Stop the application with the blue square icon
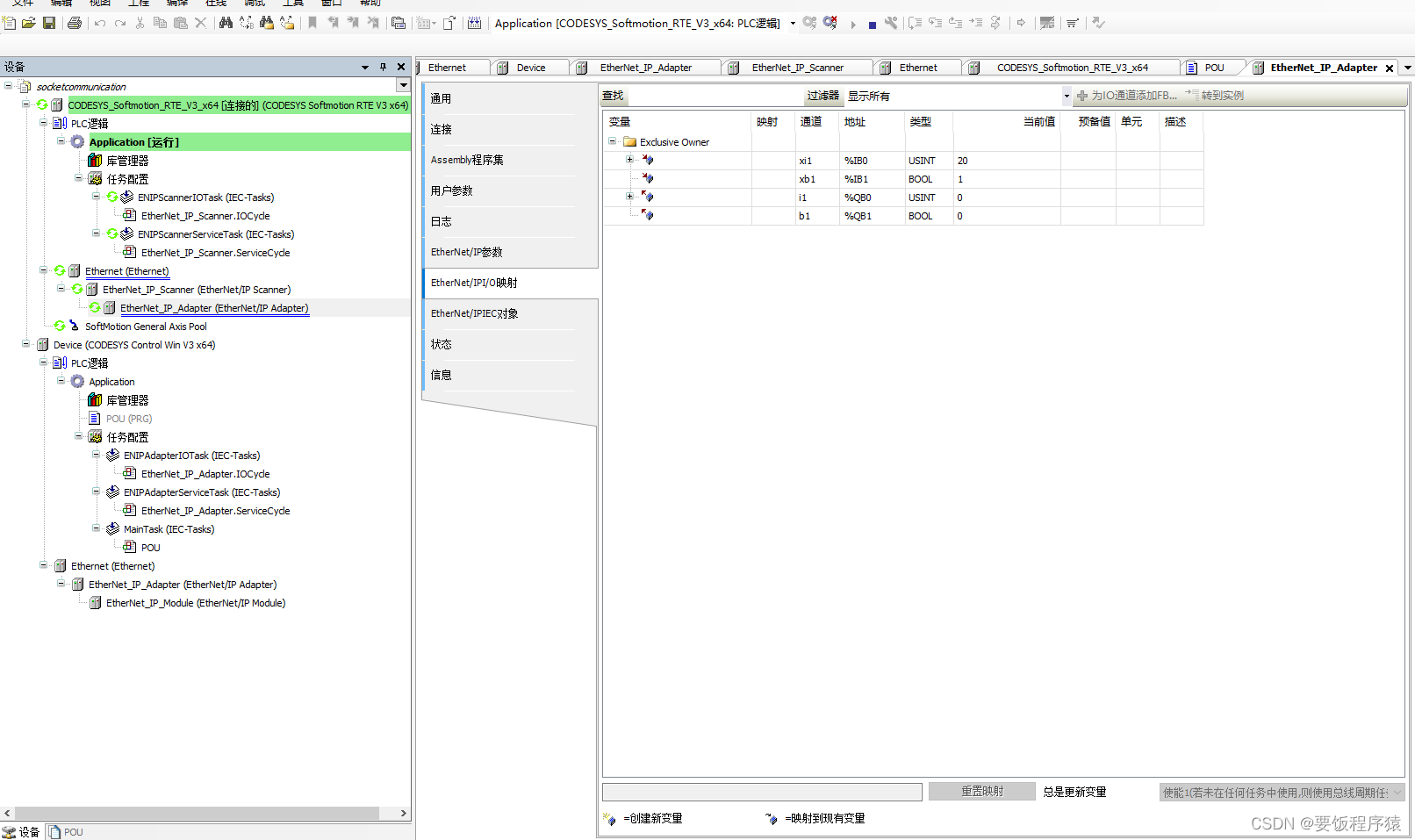The width and height of the screenshot is (1415, 840). pos(872,23)
